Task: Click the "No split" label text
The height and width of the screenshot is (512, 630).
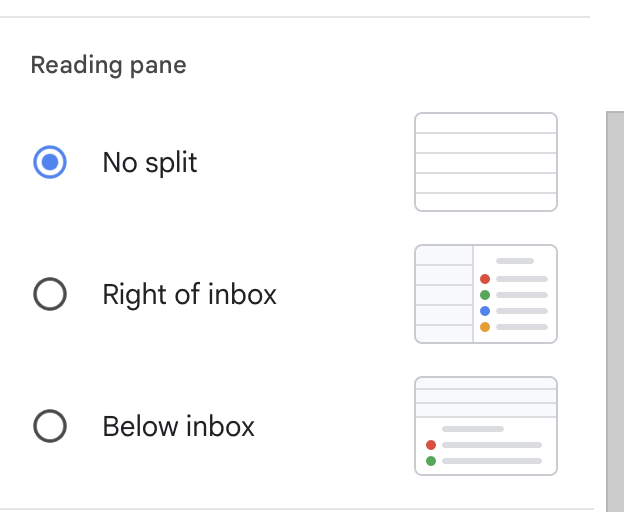Action: click(150, 162)
